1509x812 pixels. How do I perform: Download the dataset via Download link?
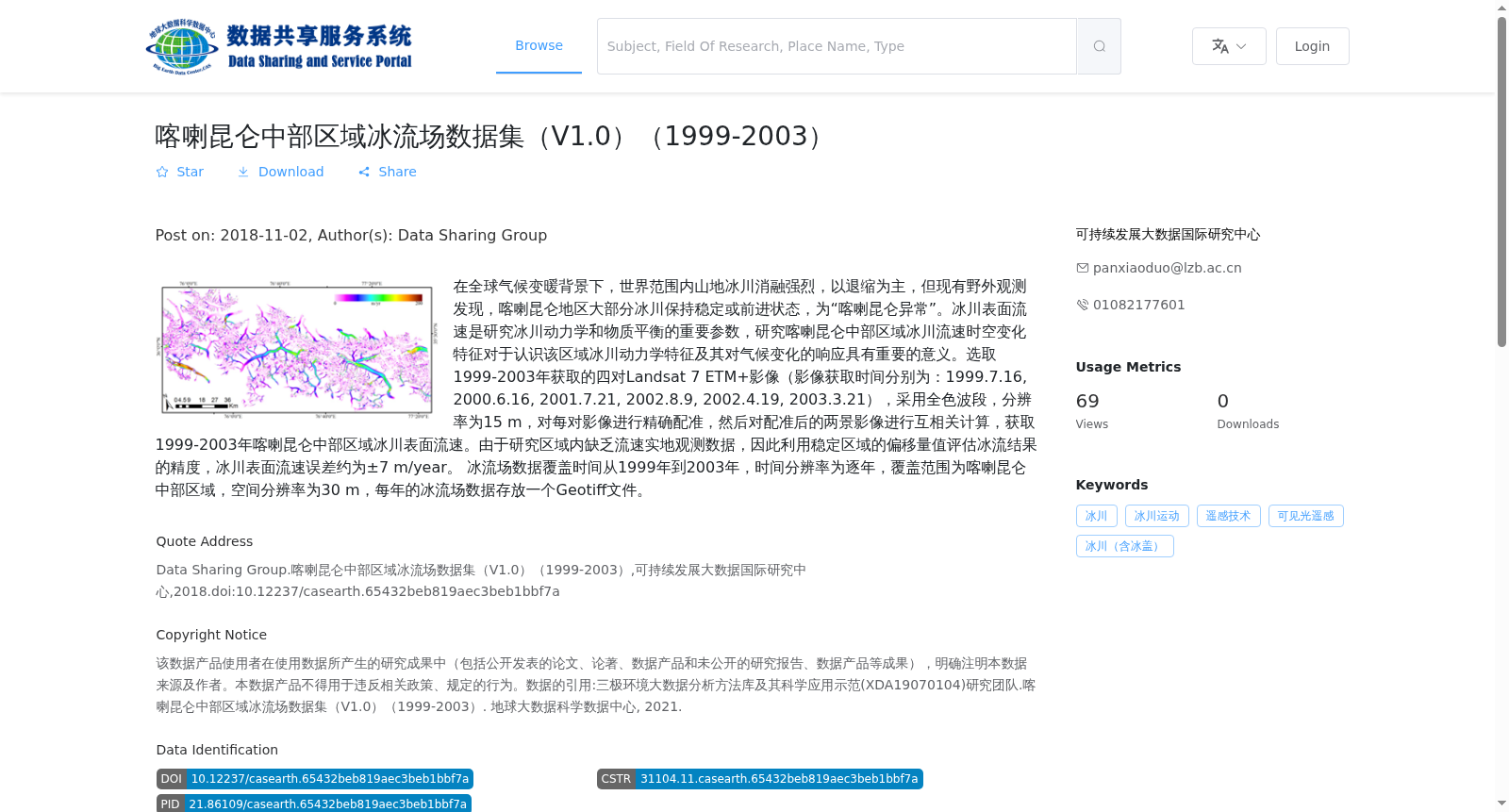tap(281, 172)
